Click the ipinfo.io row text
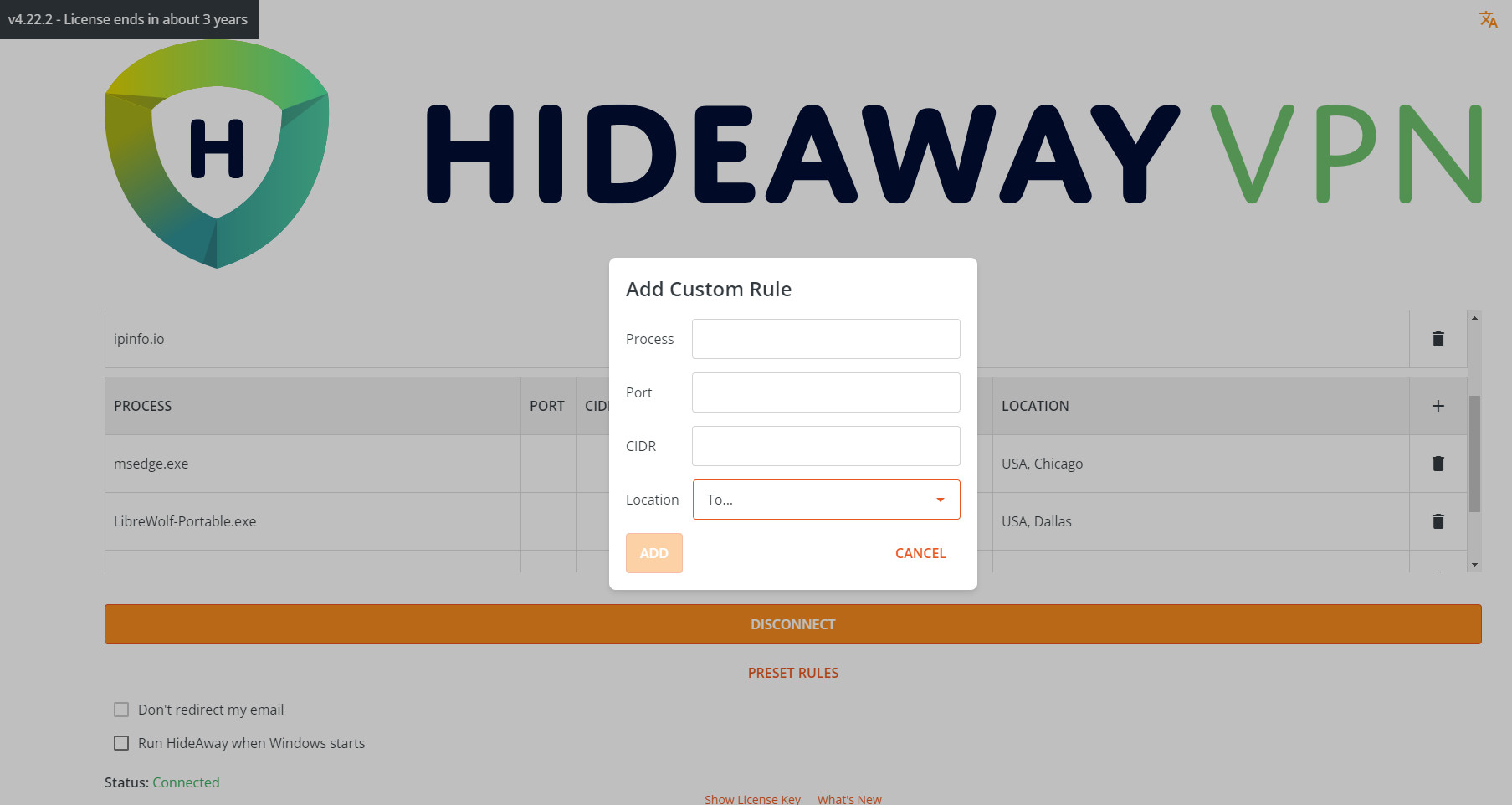 (x=139, y=339)
